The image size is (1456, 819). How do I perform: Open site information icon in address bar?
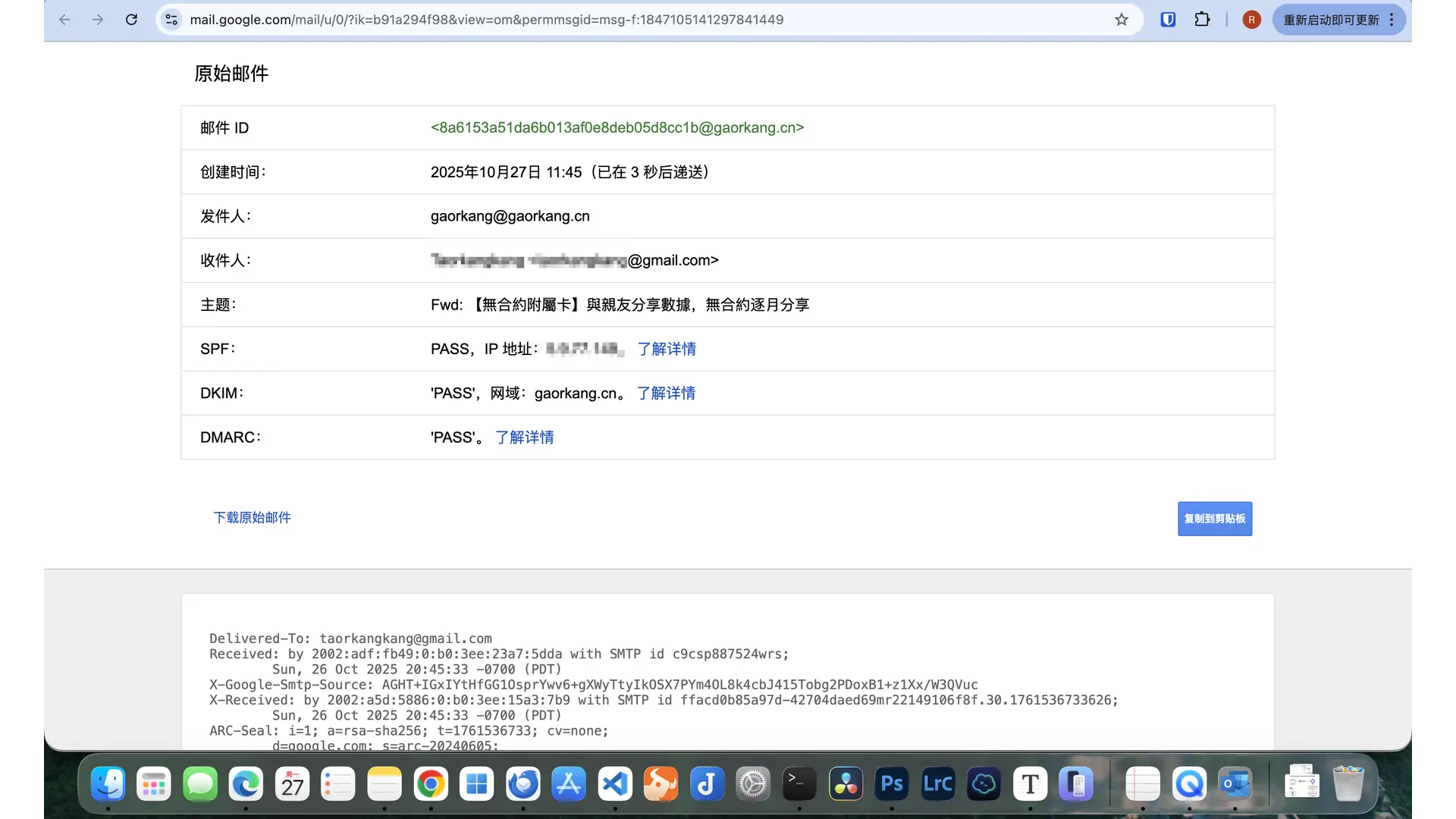(171, 20)
